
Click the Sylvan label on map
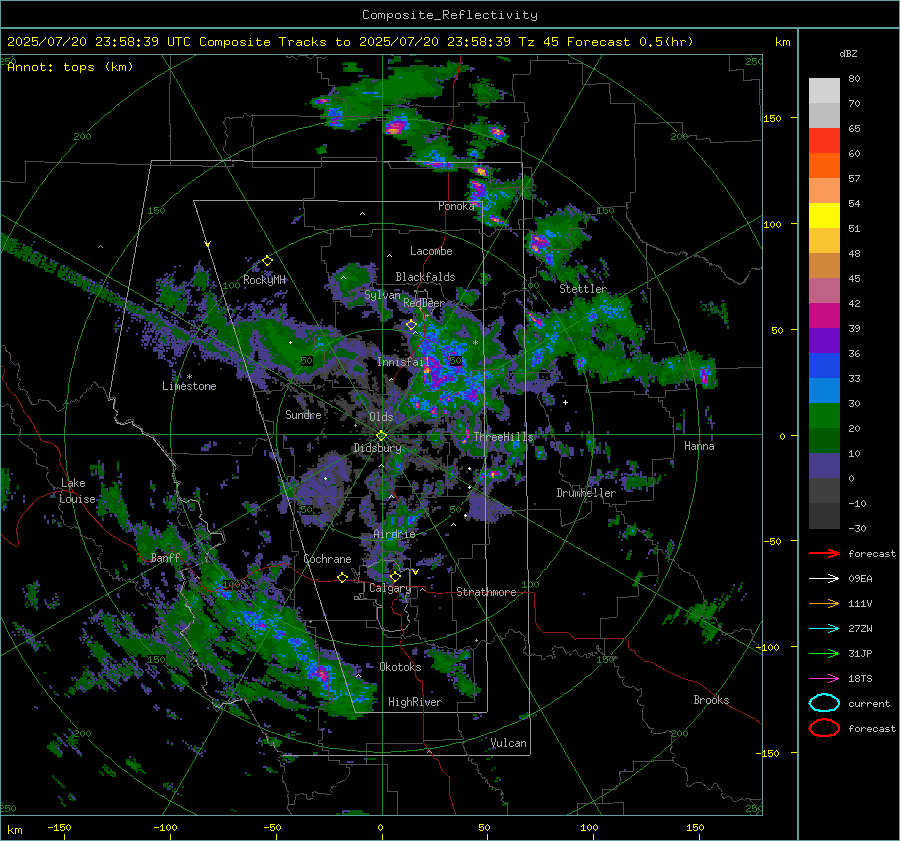[x=382, y=295]
